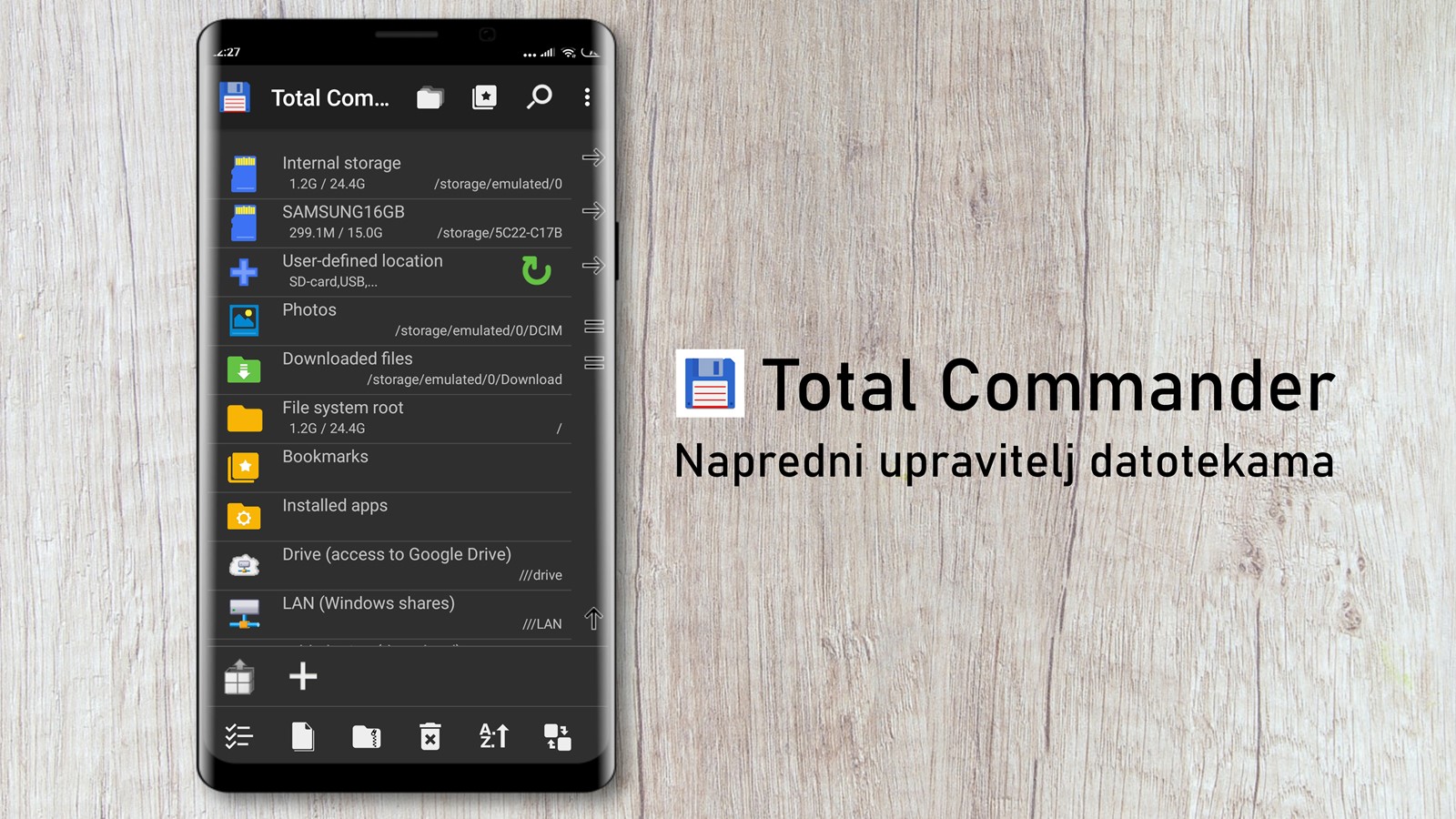Select User-defined location entry
The width and height of the screenshot is (1456, 819).
pos(390,271)
